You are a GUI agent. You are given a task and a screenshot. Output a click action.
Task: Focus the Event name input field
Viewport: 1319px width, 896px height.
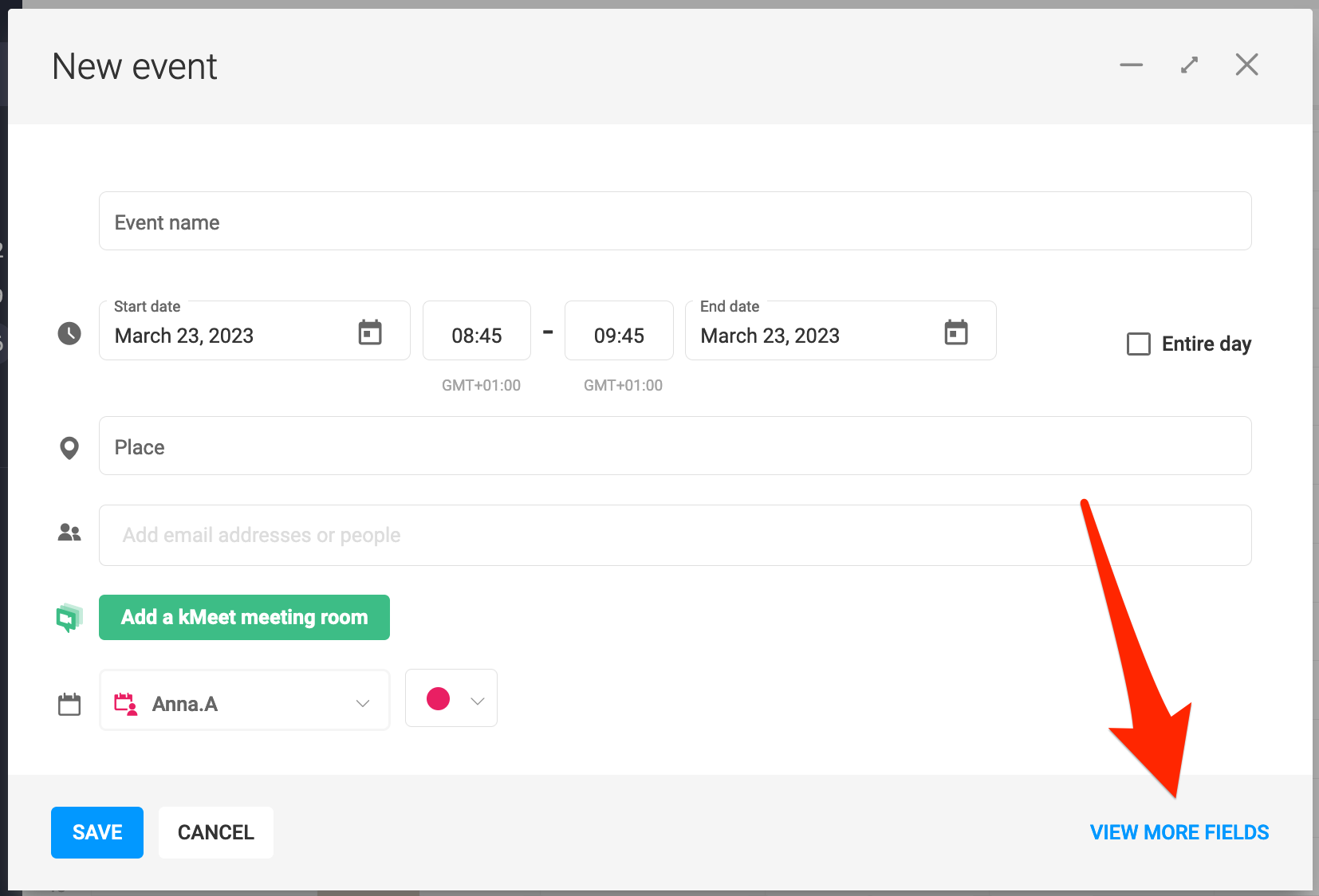point(675,222)
